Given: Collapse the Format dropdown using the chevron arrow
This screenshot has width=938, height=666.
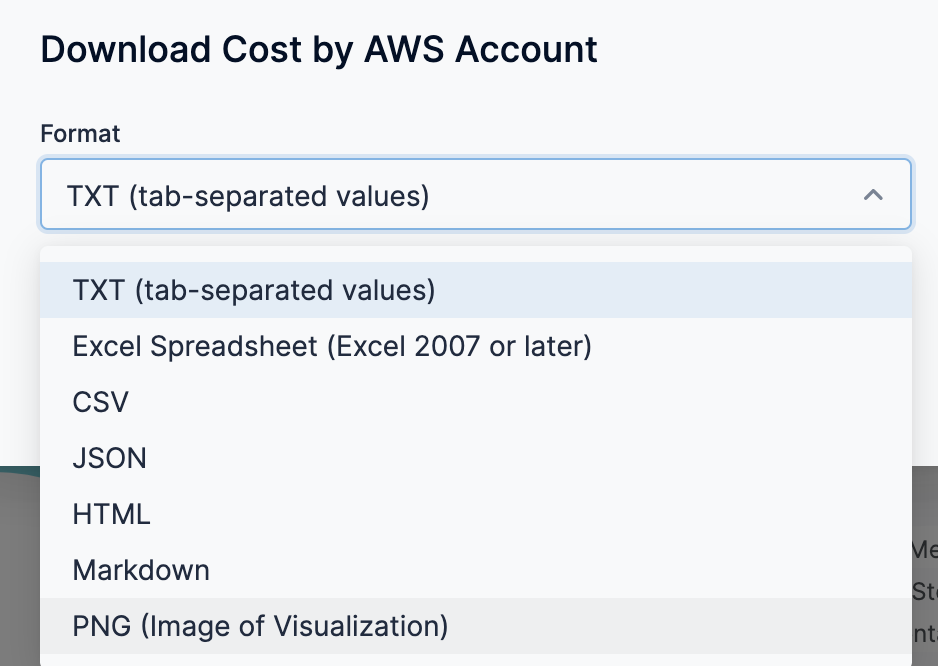Looking at the screenshot, I should click(x=872, y=195).
